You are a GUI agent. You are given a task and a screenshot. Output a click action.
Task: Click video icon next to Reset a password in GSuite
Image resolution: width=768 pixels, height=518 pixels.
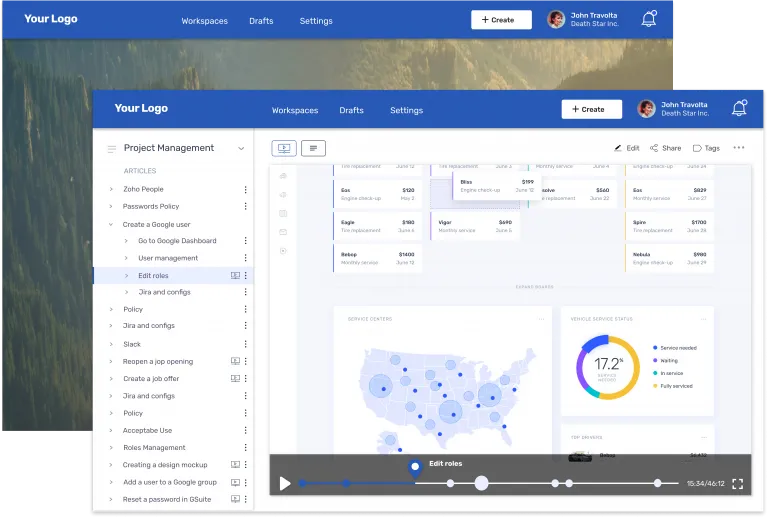pos(235,499)
